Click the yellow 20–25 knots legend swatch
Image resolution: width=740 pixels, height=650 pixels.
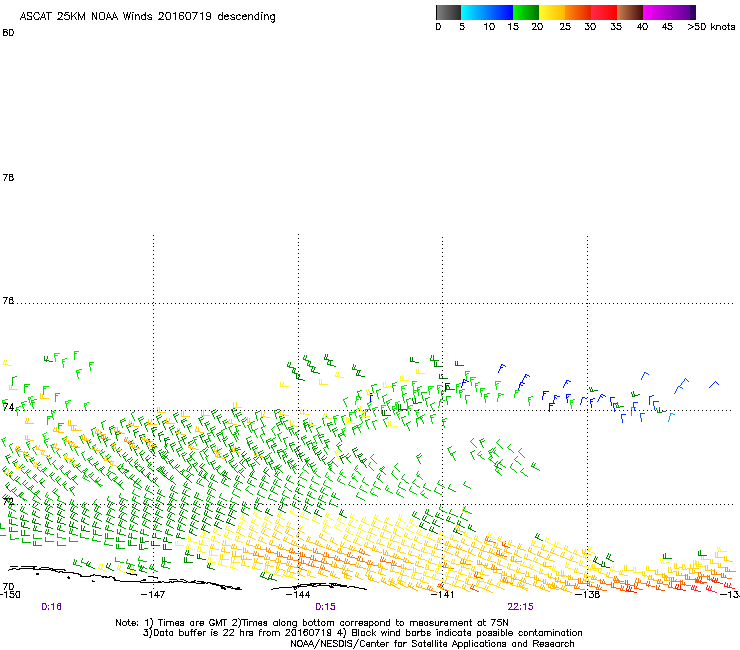click(552, 12)
